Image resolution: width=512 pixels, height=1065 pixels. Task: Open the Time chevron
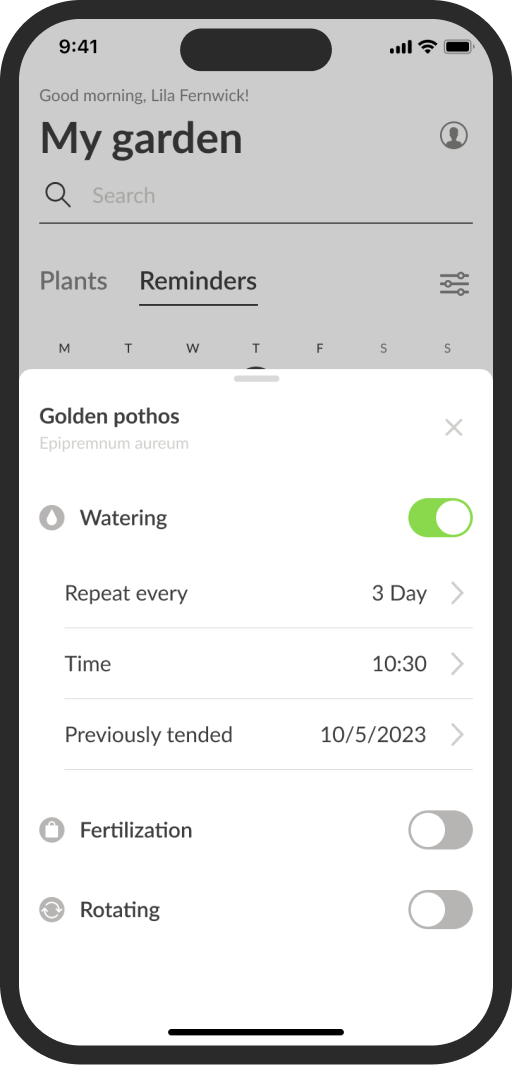pos(458,664)
